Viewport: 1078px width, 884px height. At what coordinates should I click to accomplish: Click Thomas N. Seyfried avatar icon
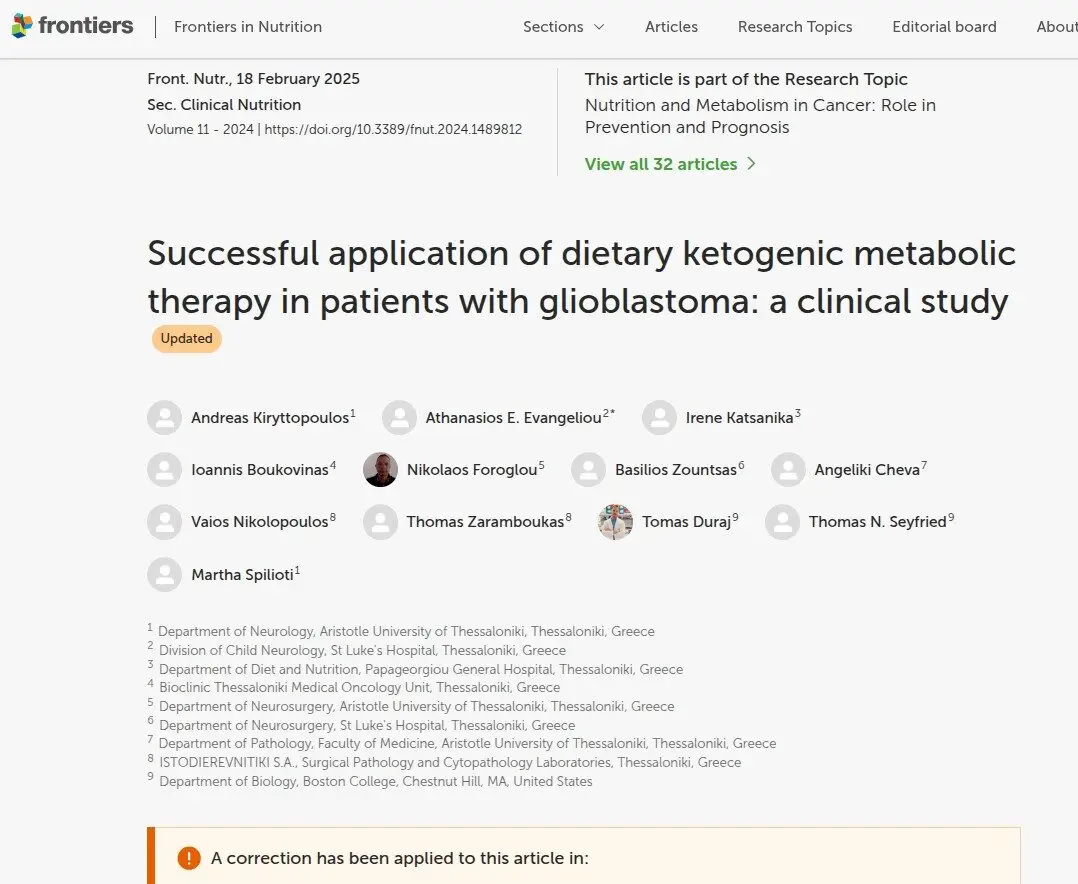[x=782, y=522]
